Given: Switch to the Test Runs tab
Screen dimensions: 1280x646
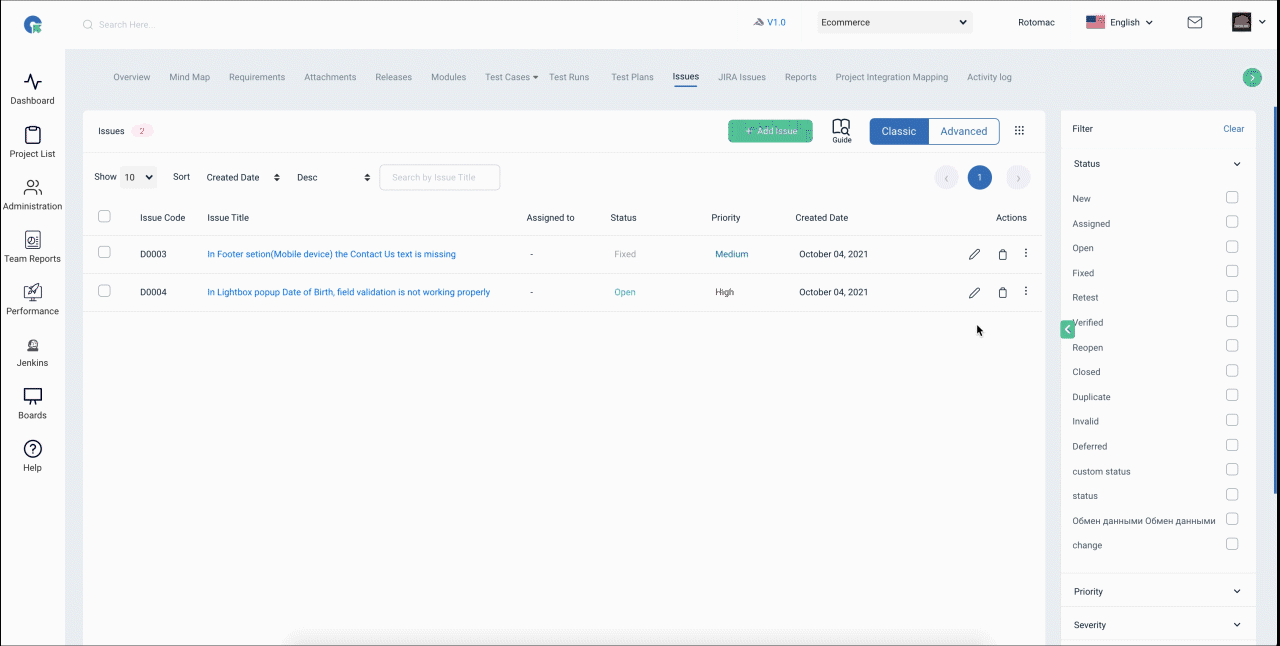Looking at the screenshot, I should coord(569,77).
